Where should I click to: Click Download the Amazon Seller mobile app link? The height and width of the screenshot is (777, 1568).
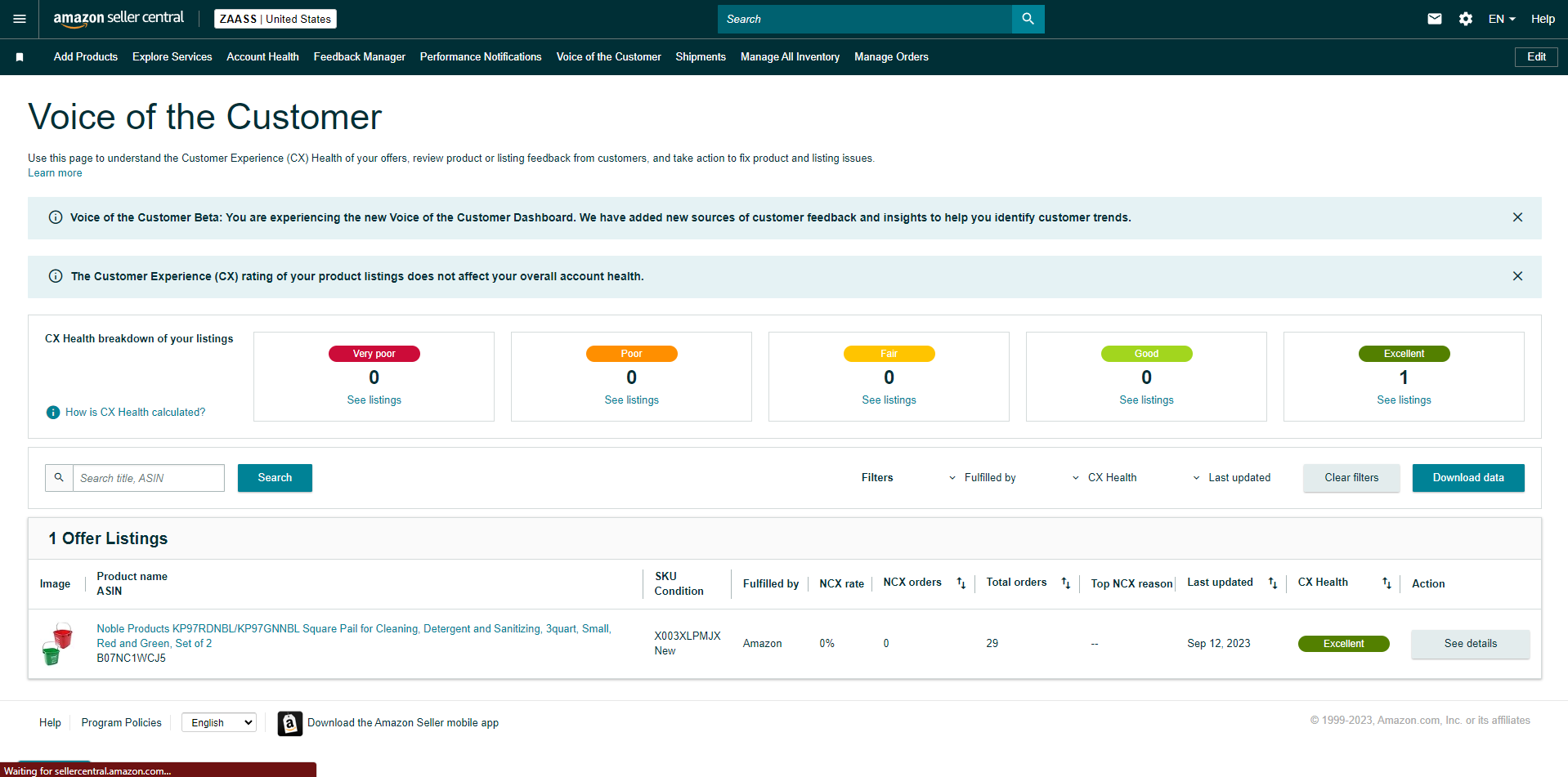(x=403, y=723)
